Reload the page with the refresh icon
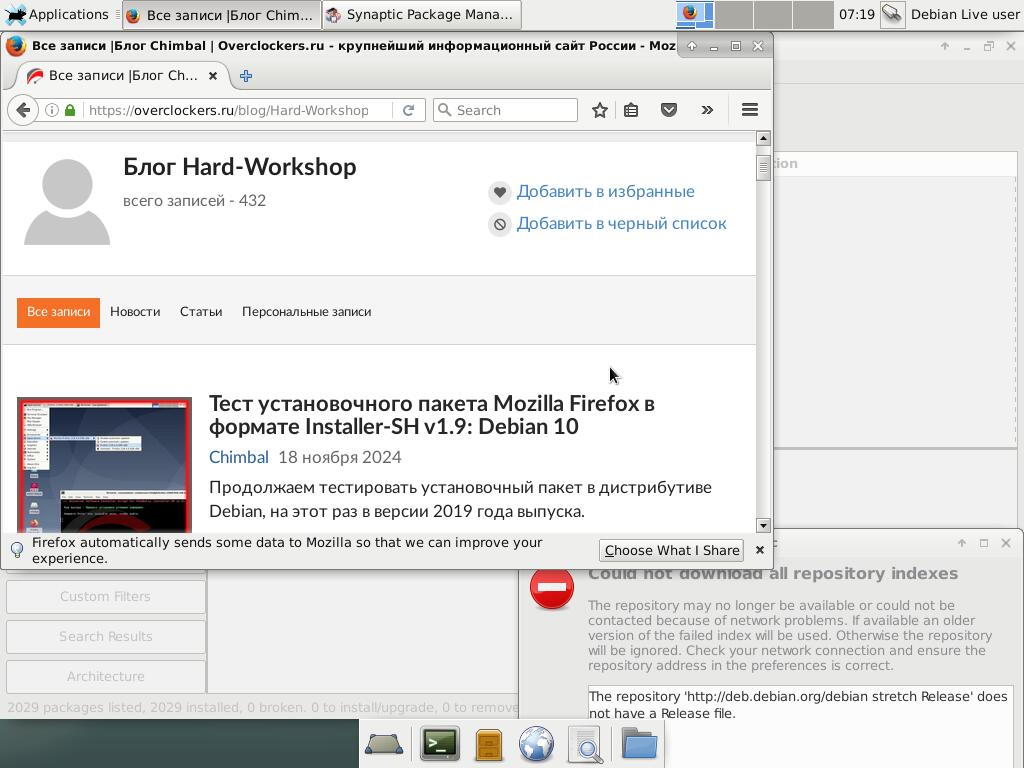 [409, 110]
